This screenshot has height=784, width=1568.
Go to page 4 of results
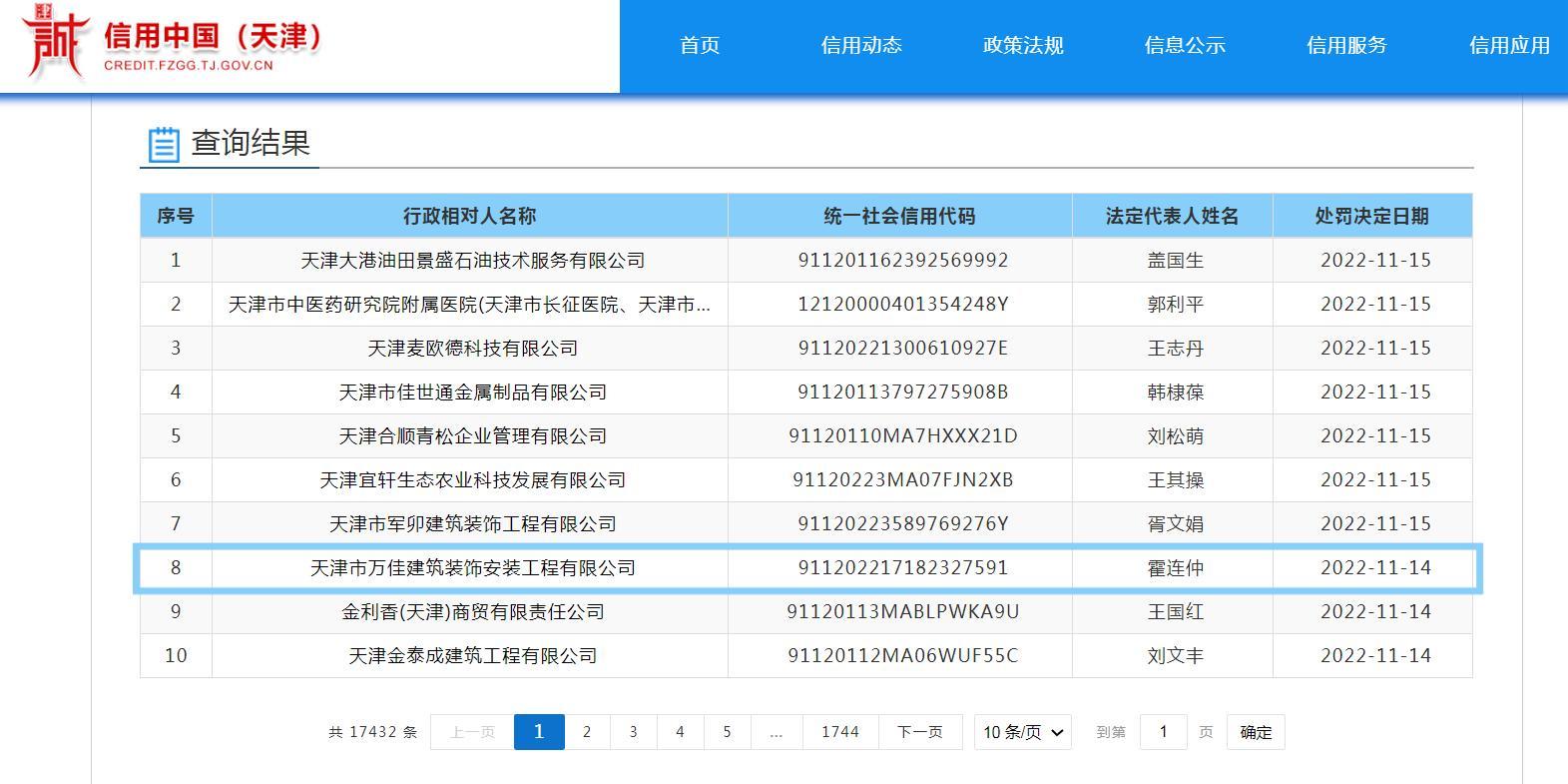(x=680, y=732)
